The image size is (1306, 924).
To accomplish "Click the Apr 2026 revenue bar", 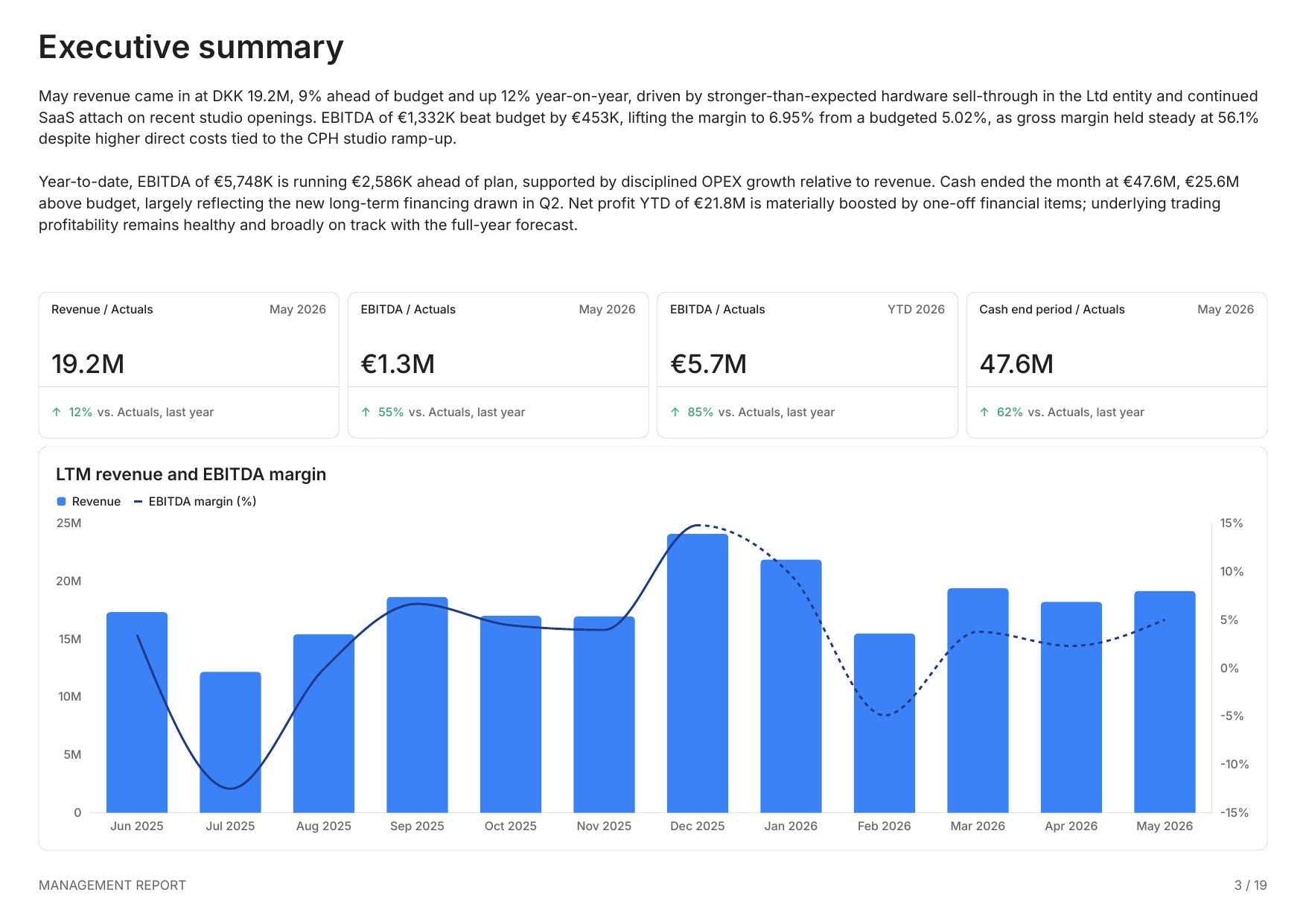I will 1071,707.
